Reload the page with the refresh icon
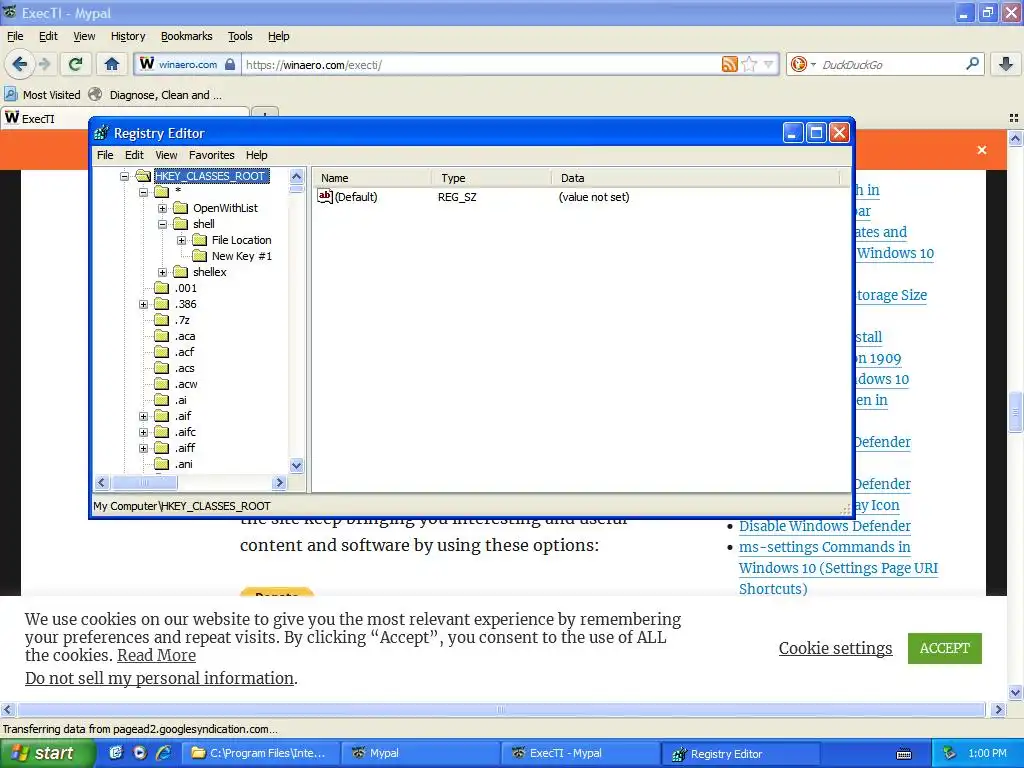 75,64
